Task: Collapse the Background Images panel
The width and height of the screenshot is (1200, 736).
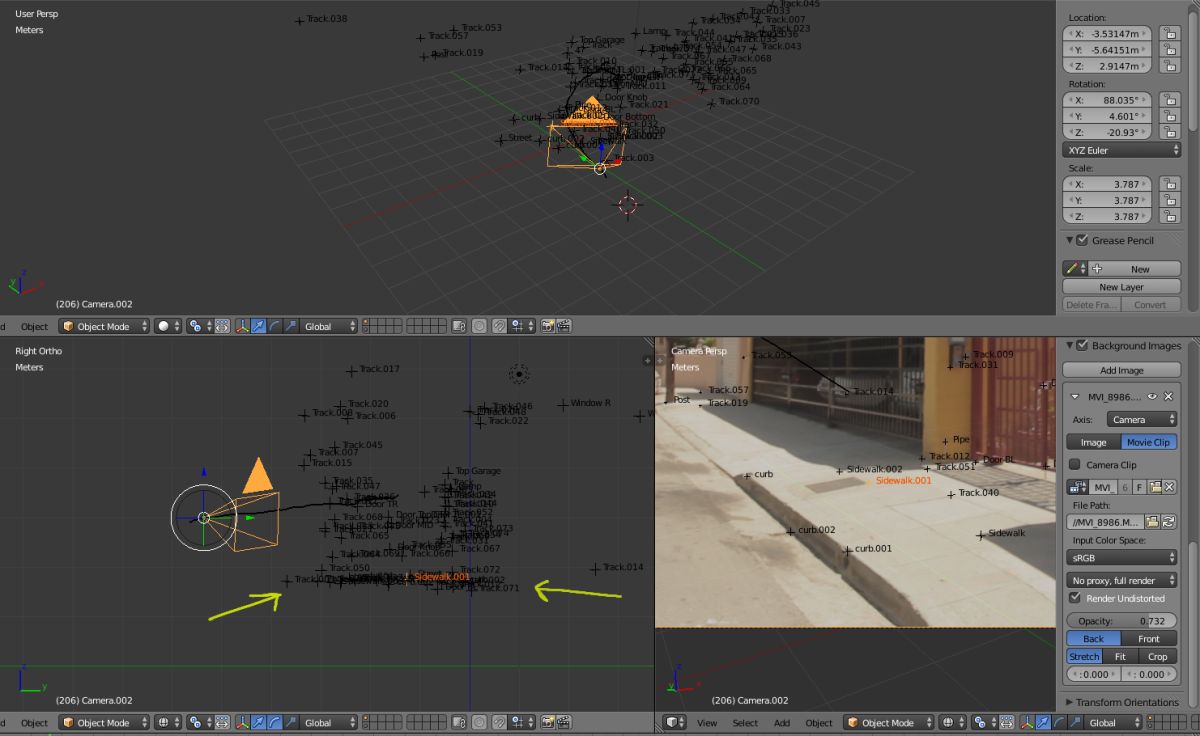Action: pos(1069,345)
